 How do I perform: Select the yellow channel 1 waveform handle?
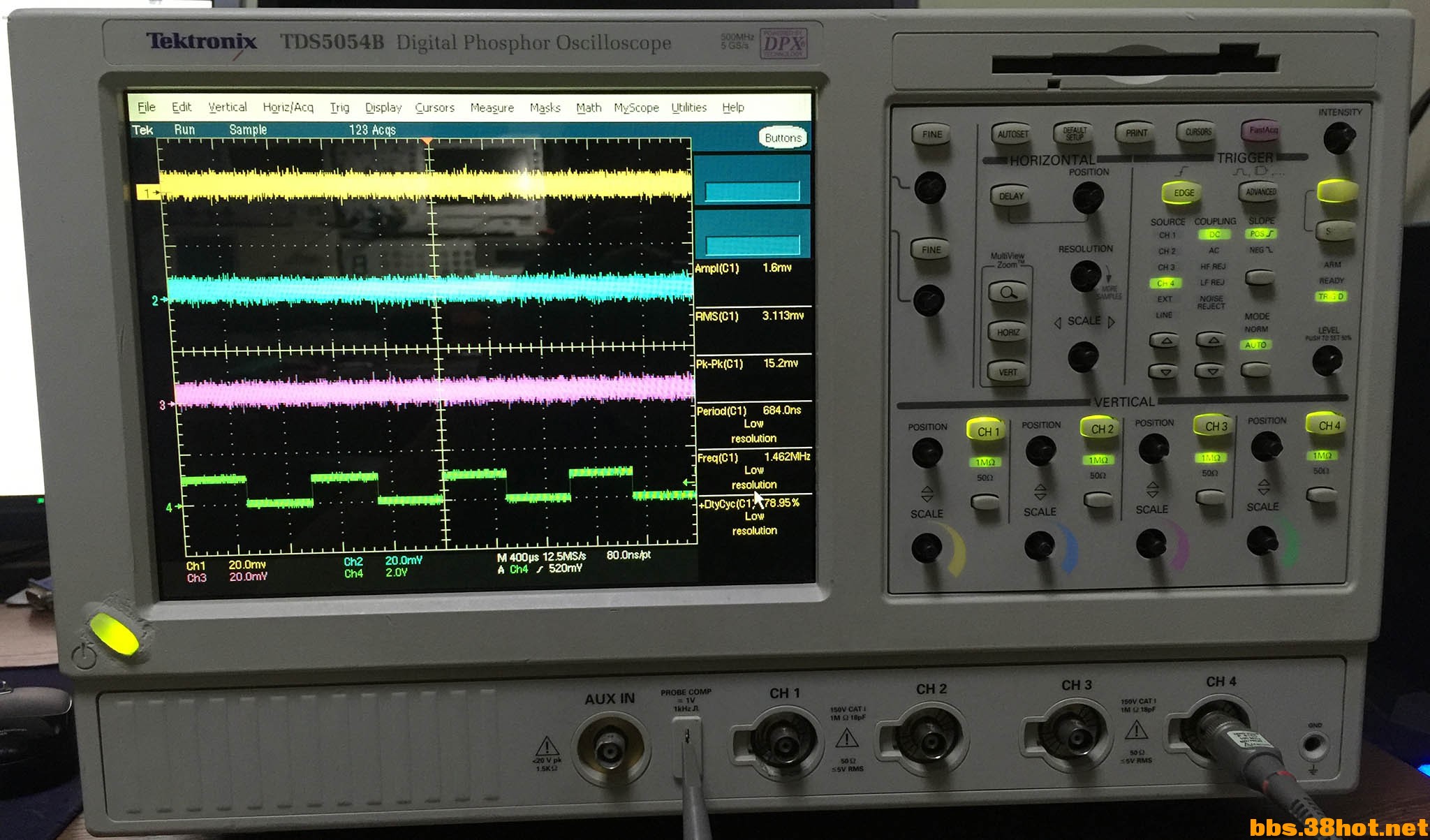[x=147, y=193]
